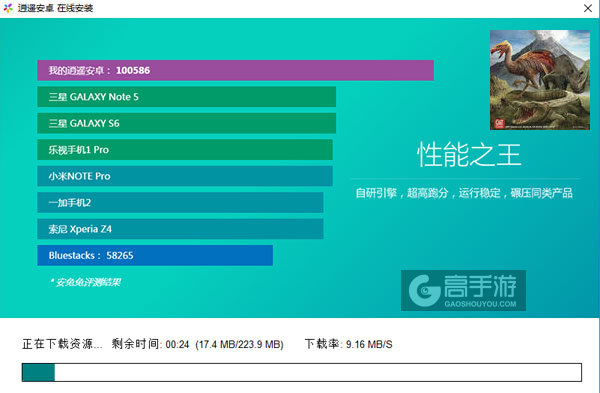The height and width of the screenshot is (393, 600).
Task: Select the 小米NOTE Pro bar
Action: (185, 176)
